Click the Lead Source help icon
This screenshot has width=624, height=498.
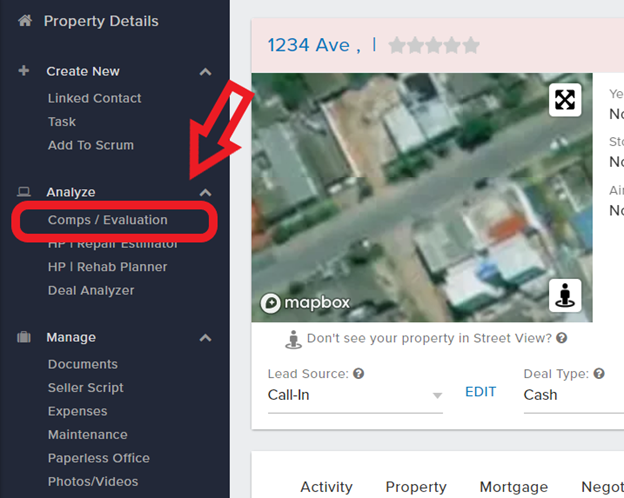coord(359,373)
